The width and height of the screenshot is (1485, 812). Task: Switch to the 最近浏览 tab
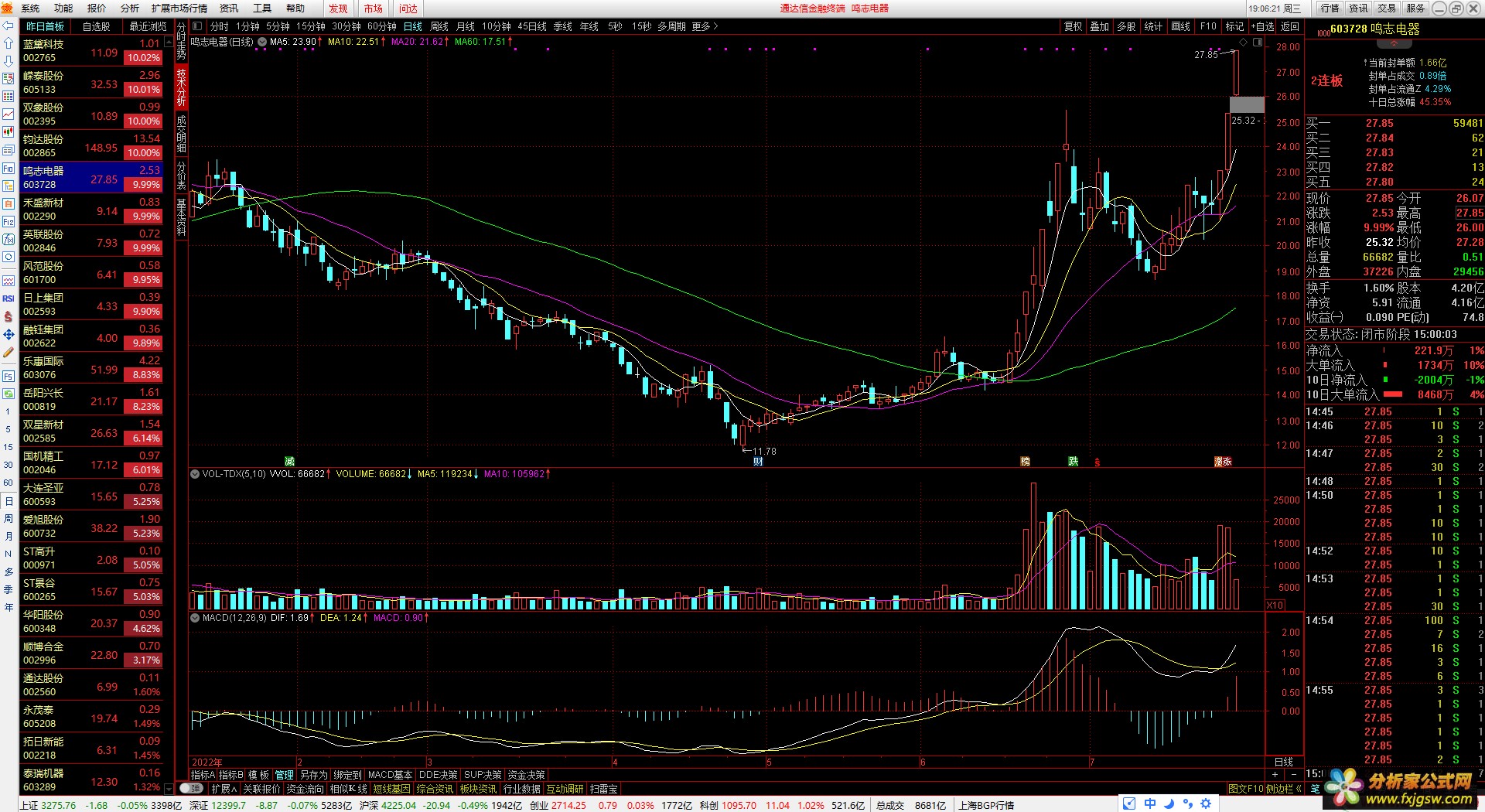click(148, 26)
